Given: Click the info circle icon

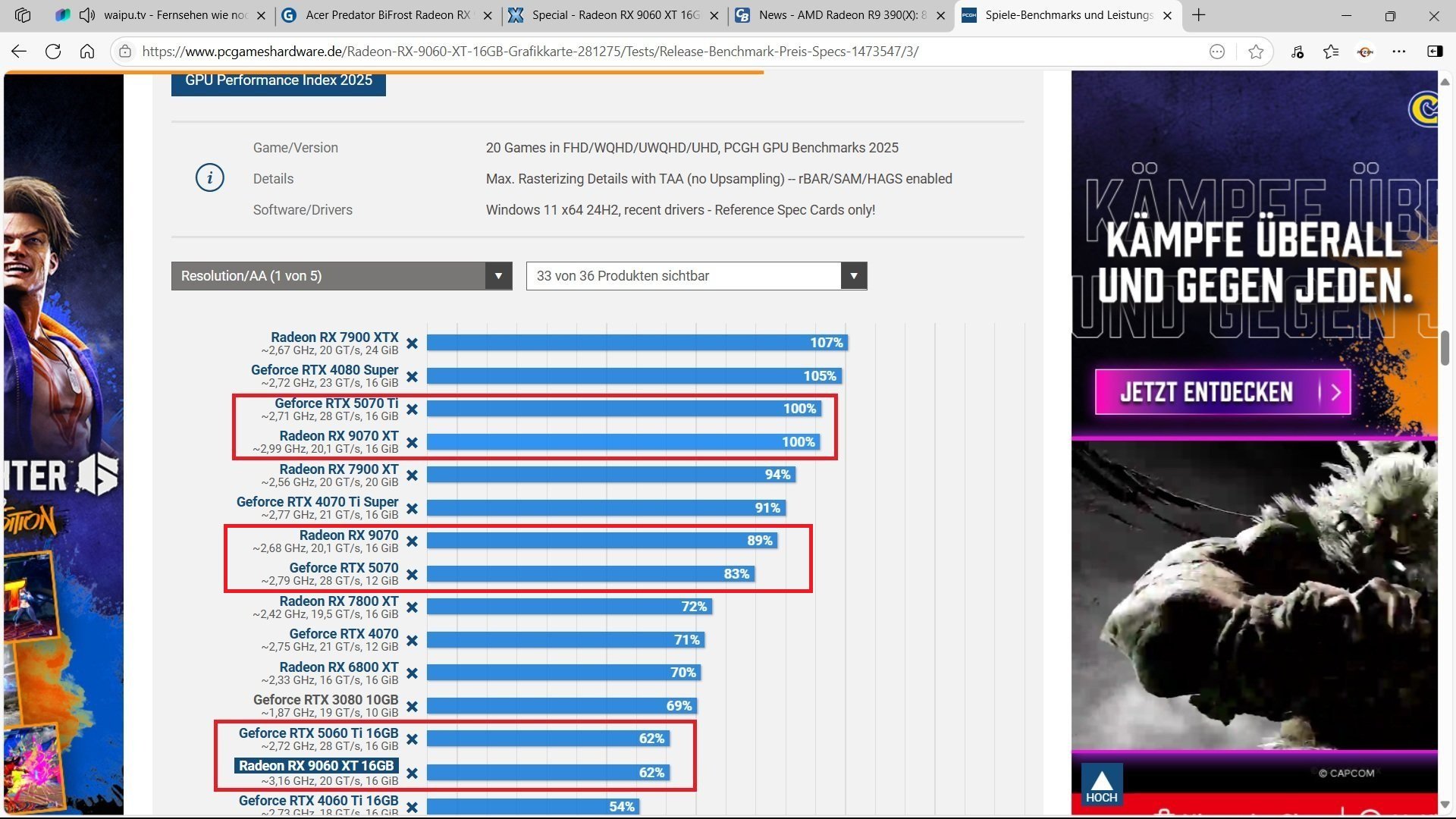Looking at the screenshot, I should point(209,178).
